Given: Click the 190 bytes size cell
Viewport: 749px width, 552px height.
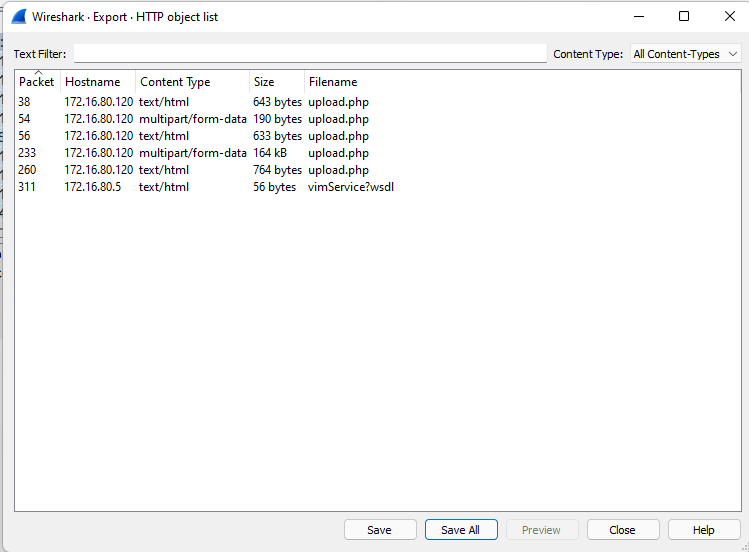Looking at the screenshot, I should click(x=277, y=119).
